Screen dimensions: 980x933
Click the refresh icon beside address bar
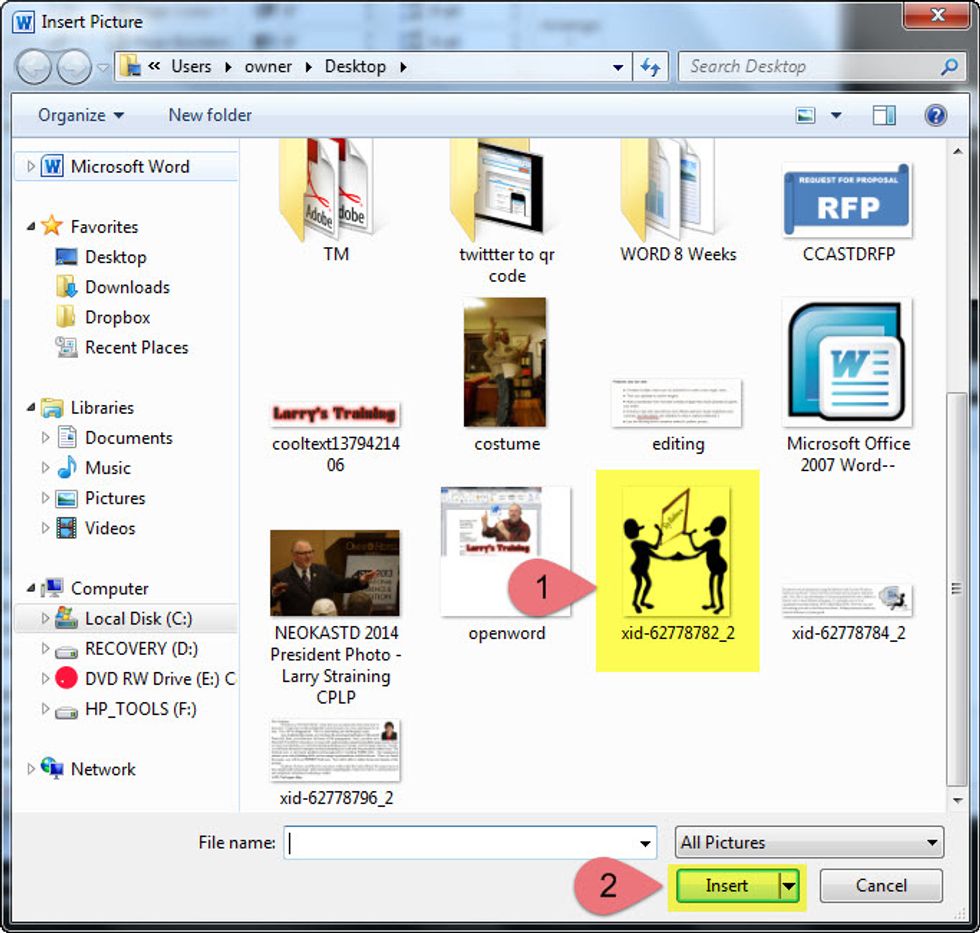pyautogui.click(x=651, y=67)
